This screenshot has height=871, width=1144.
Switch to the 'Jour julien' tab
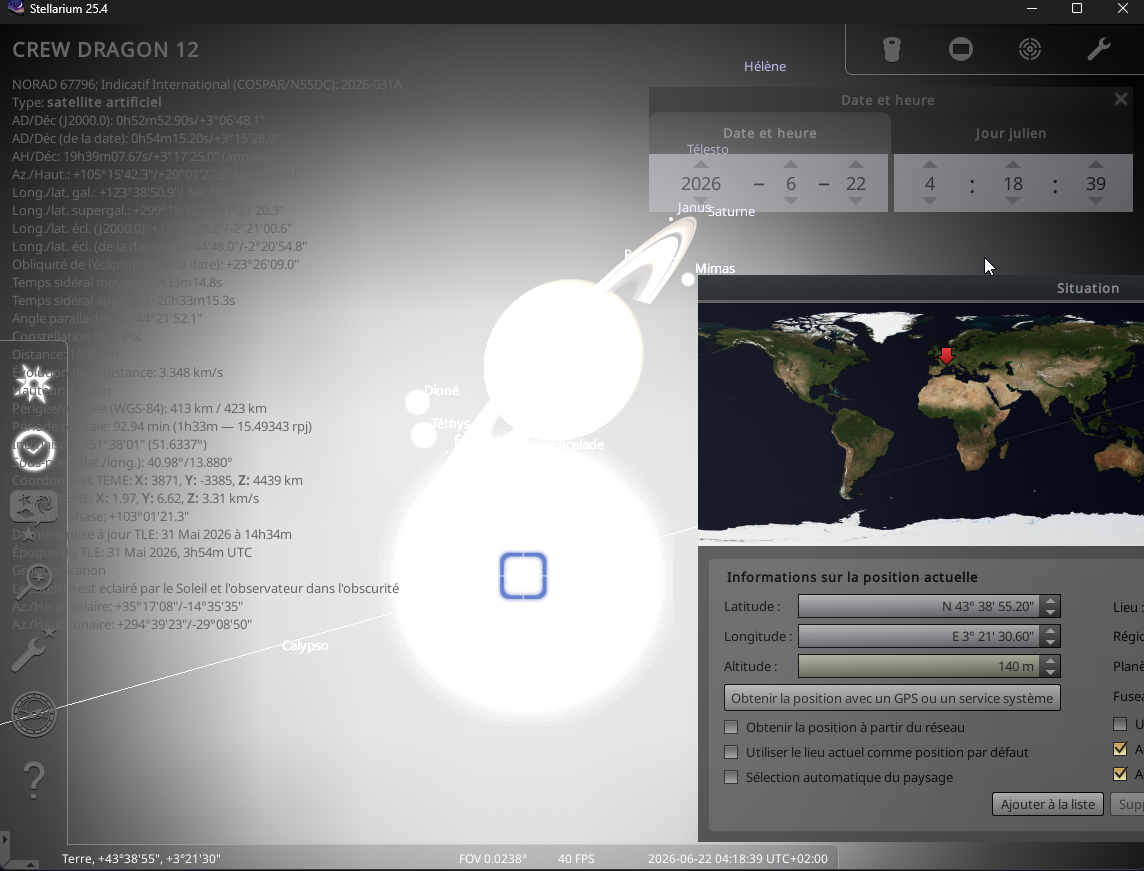point(1010,133)
